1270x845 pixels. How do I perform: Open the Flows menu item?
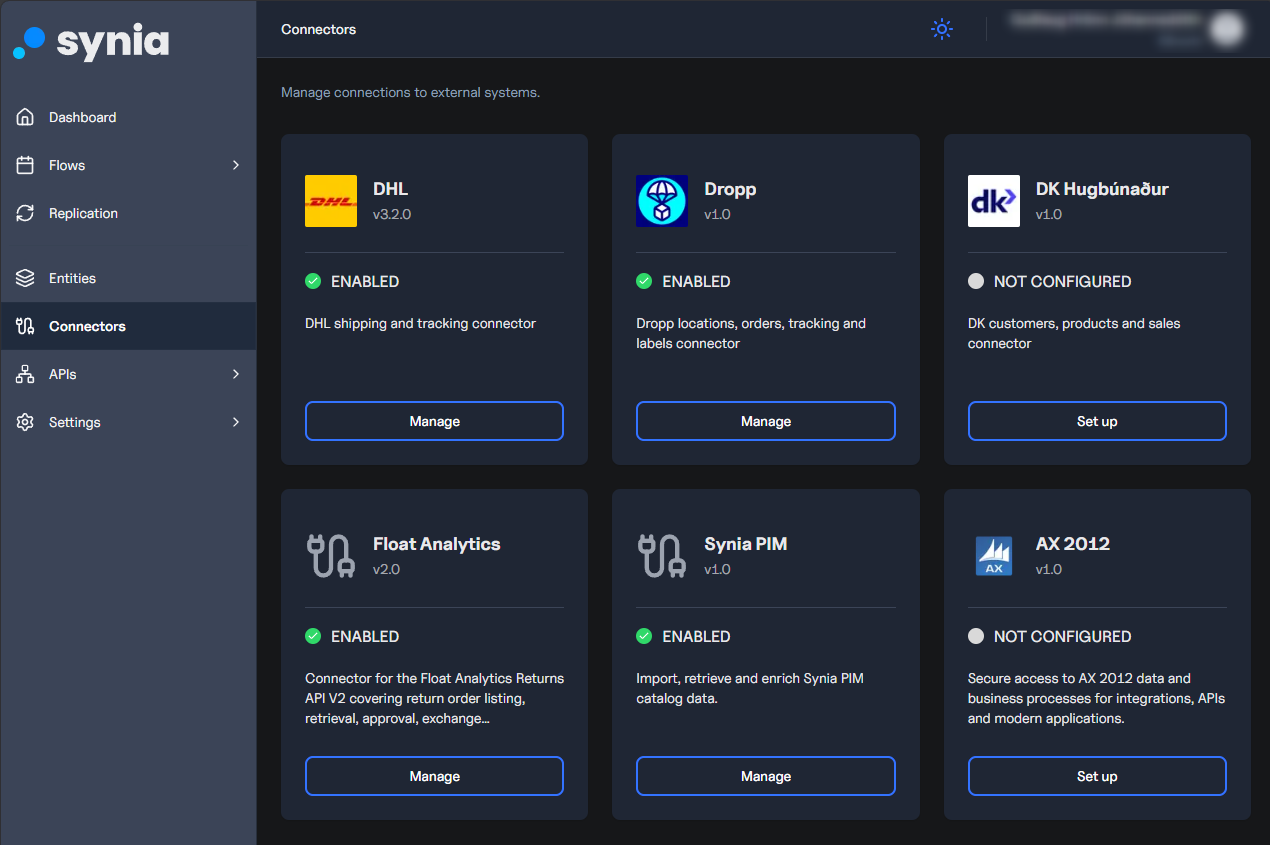click(x=128, y=165)
